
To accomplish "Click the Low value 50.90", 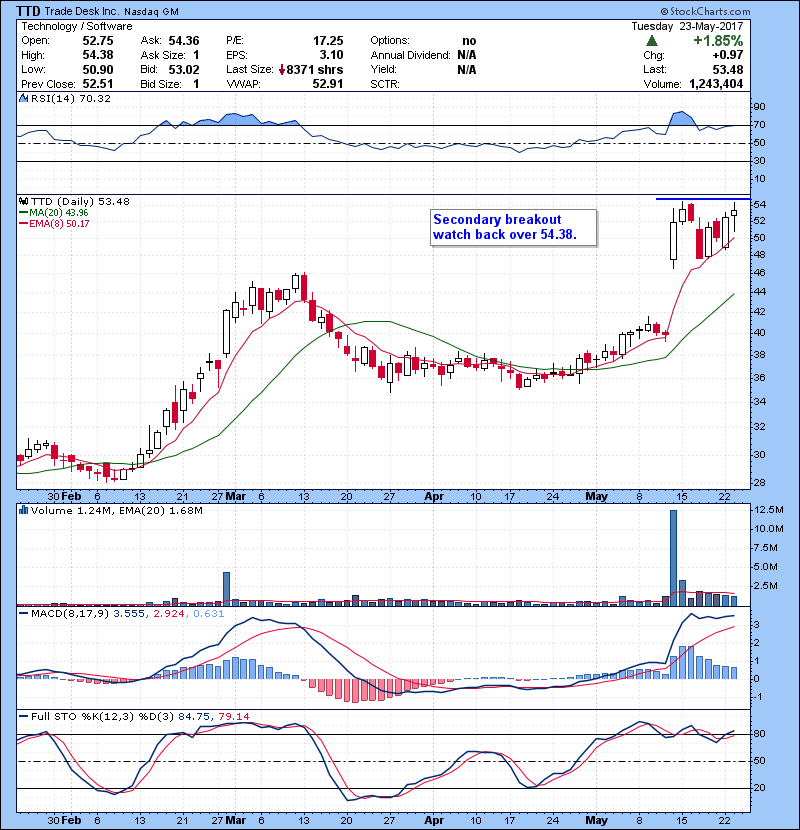I will [97, 69].
